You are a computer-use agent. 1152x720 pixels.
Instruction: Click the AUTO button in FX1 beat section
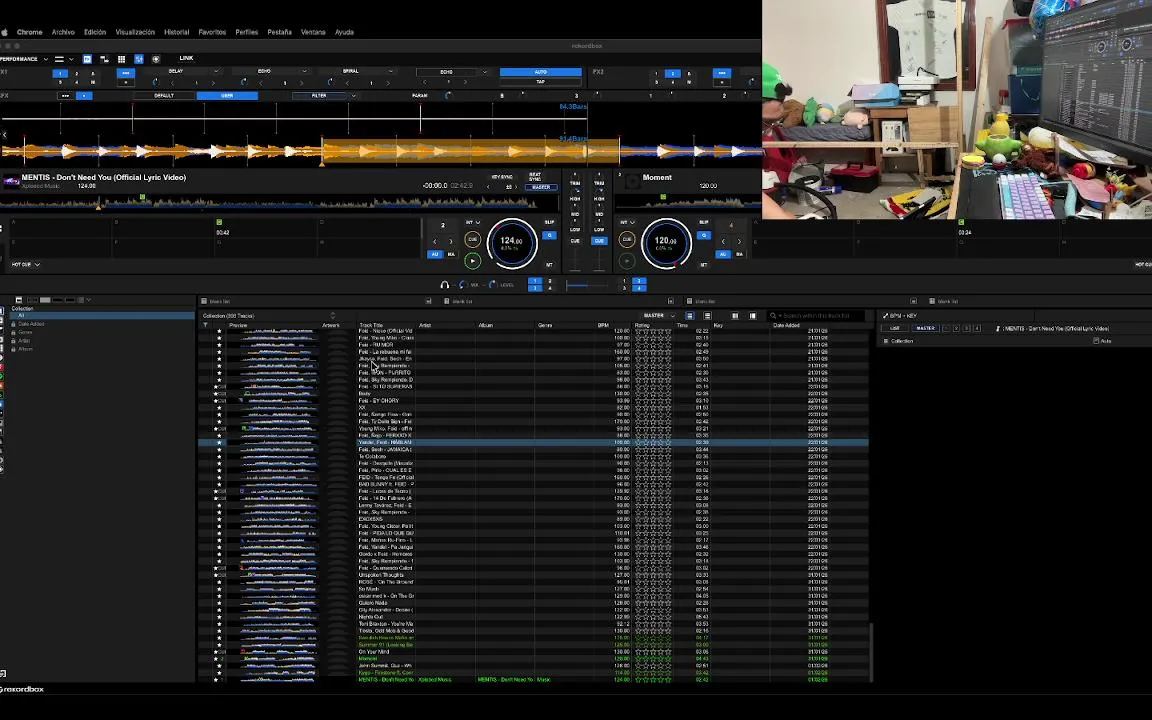(541, 72)
